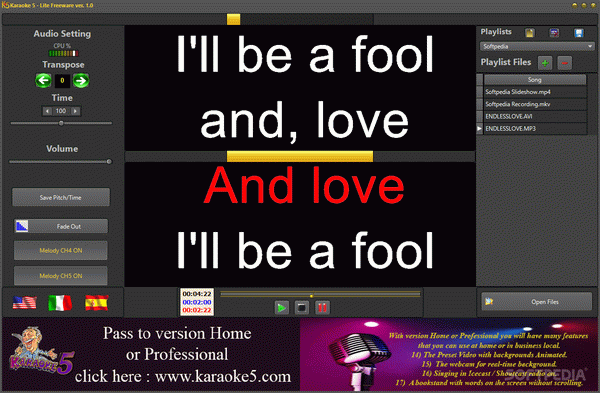Click the save playlist floppy icon
Screen dimensions: 600x393
click(579, 33)
